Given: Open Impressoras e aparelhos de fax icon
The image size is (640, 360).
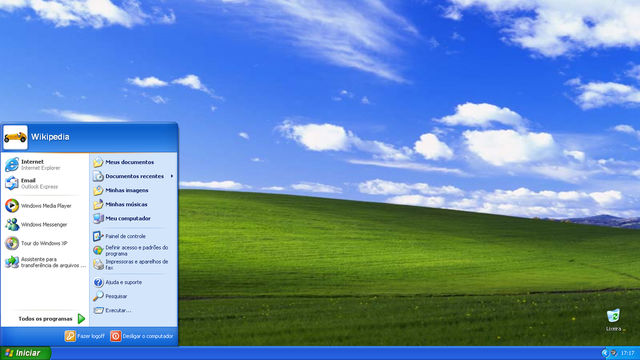Looking at the screenshot, I should tap(98, 264).
